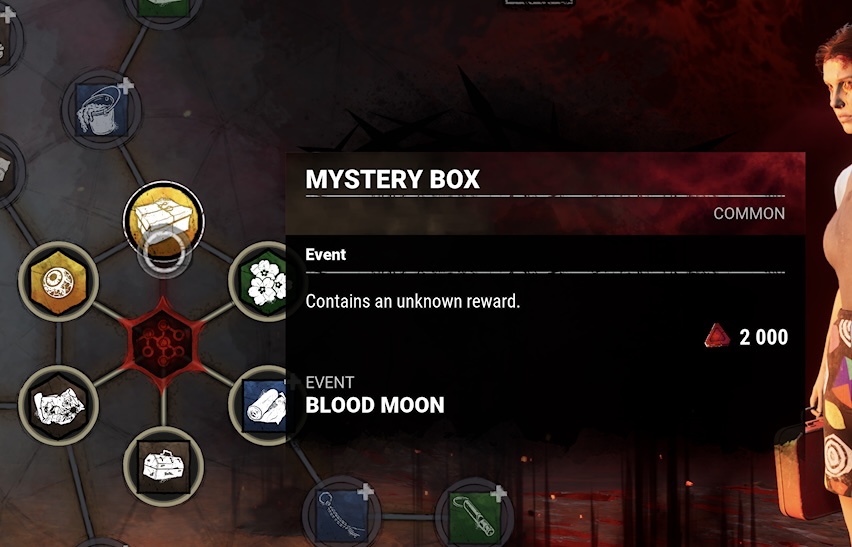The image size is (852, 547).
Task: Click the red bloodweb center node
Action: click(x=162, y=341)
